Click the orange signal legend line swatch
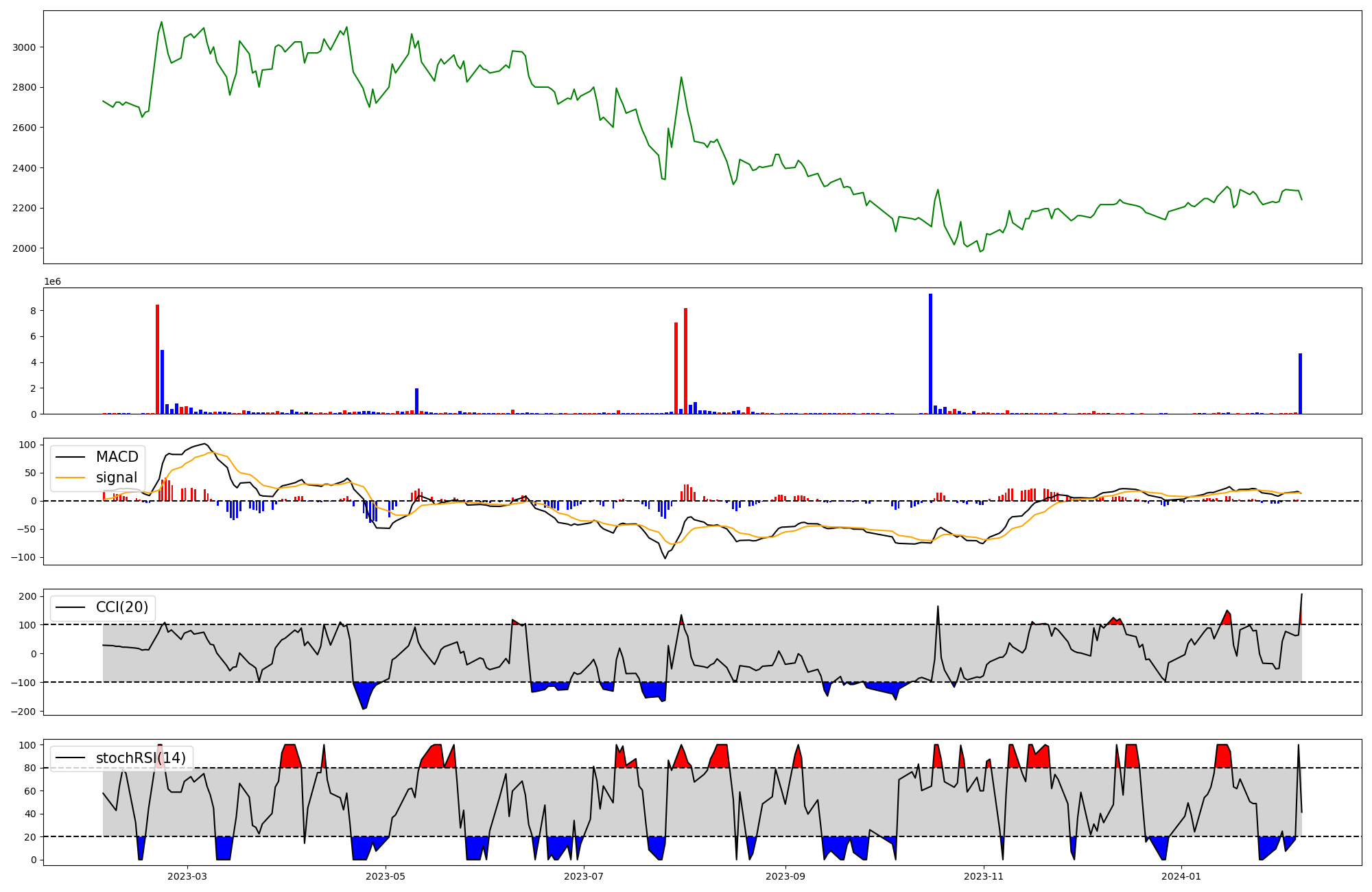1372x892 pixels. [70, 478]
